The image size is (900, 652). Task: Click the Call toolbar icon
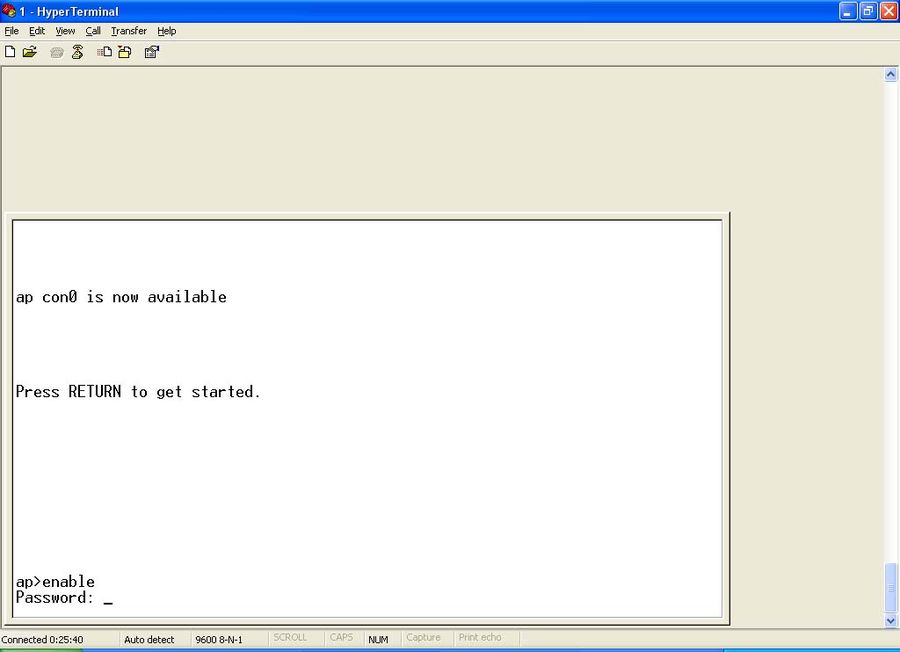coord(56,51)
